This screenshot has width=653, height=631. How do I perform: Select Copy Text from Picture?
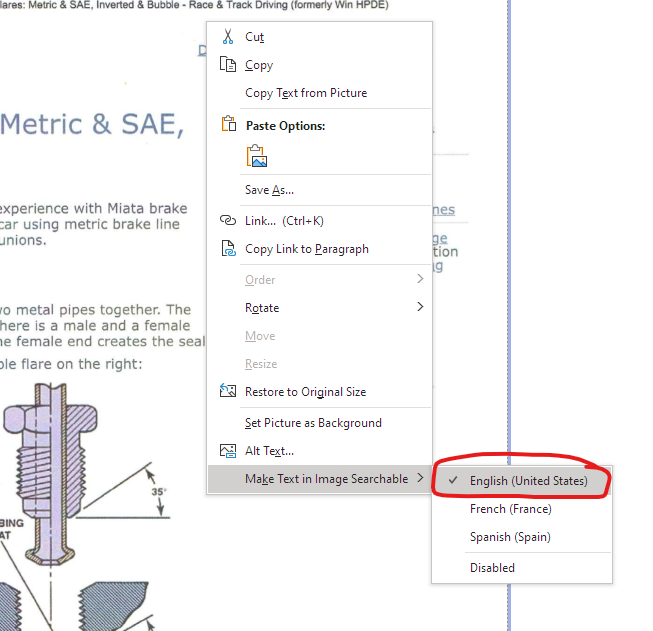pos(306,93)
